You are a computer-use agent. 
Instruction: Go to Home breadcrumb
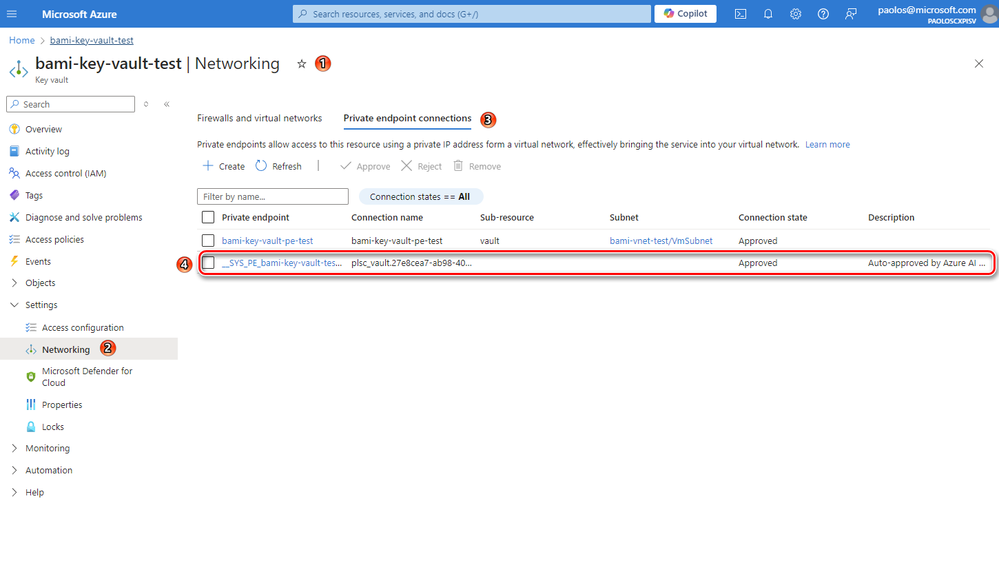pyautogui.click(x=22, y=40)
